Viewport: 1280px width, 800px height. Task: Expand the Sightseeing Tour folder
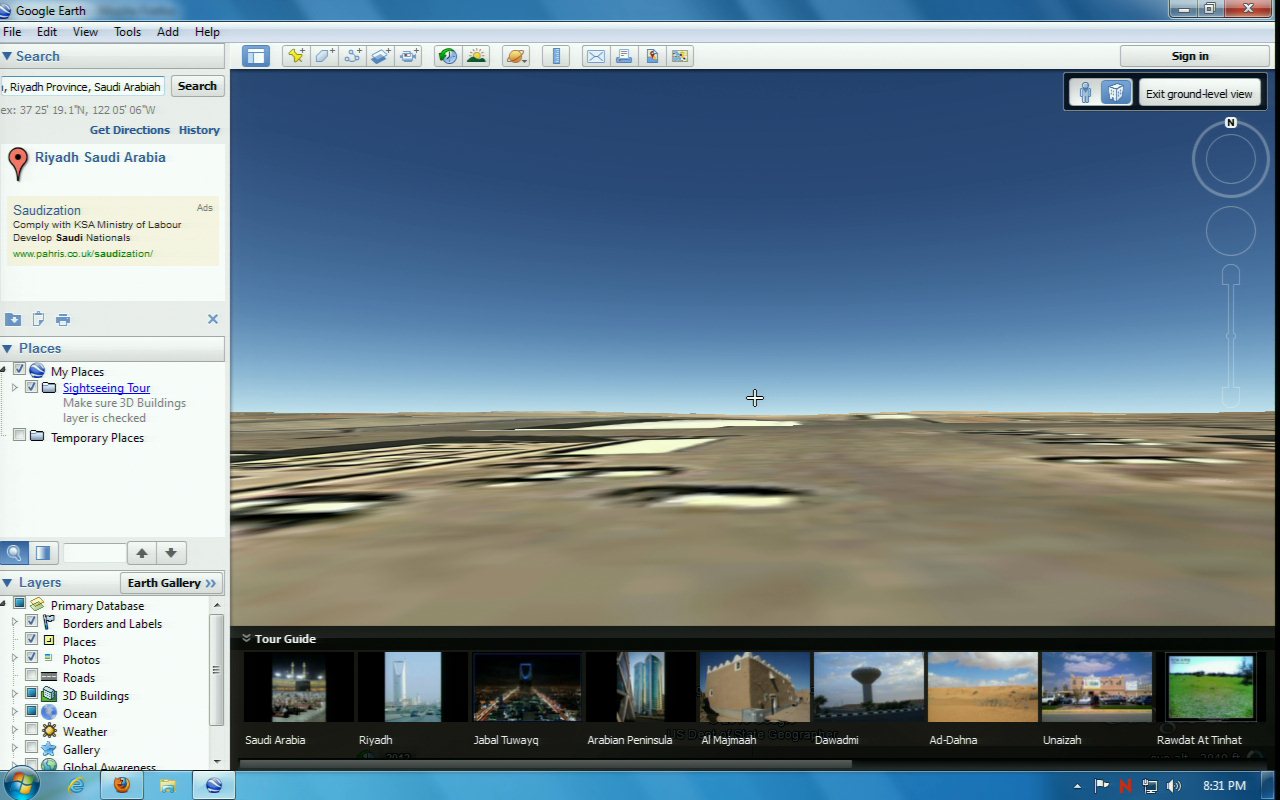(15, 388)
